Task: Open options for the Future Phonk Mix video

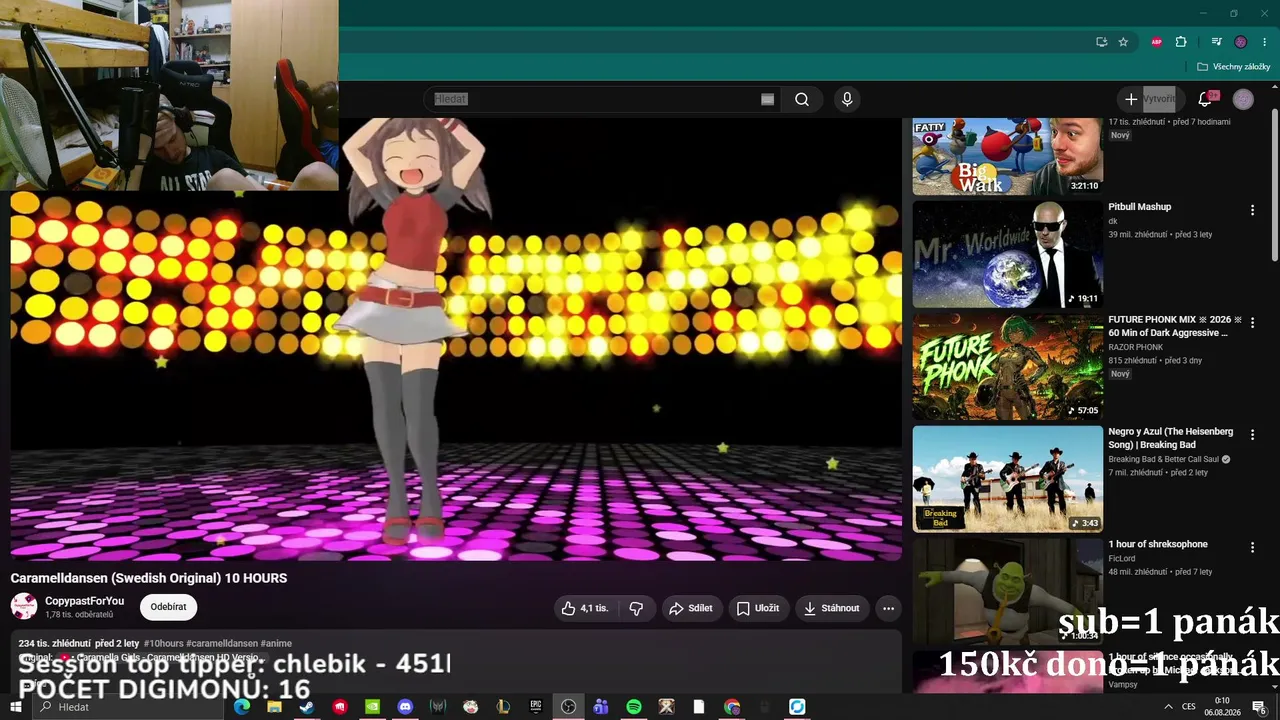Action: click(x=1252, y=323)
